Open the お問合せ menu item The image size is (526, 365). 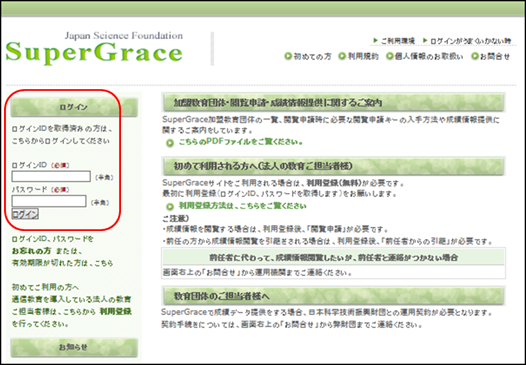pos(494,56)
